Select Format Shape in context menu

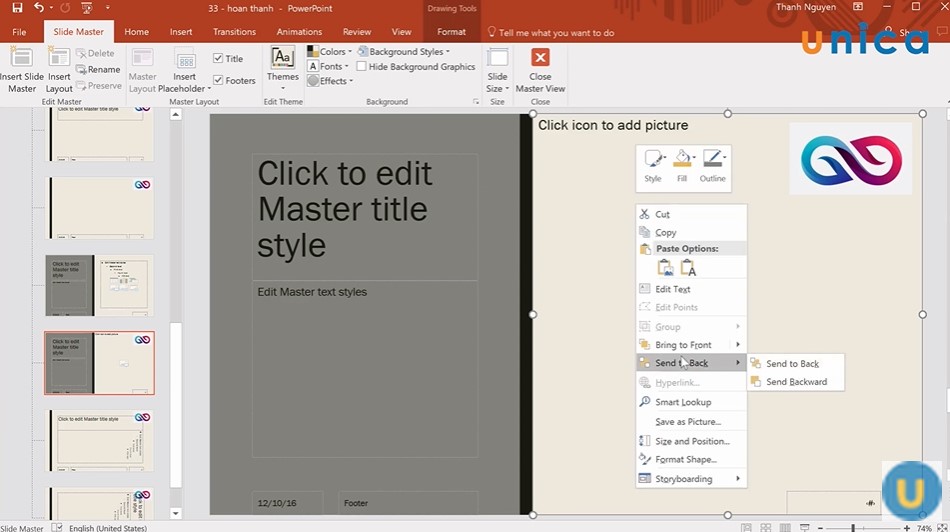point(685,460)
